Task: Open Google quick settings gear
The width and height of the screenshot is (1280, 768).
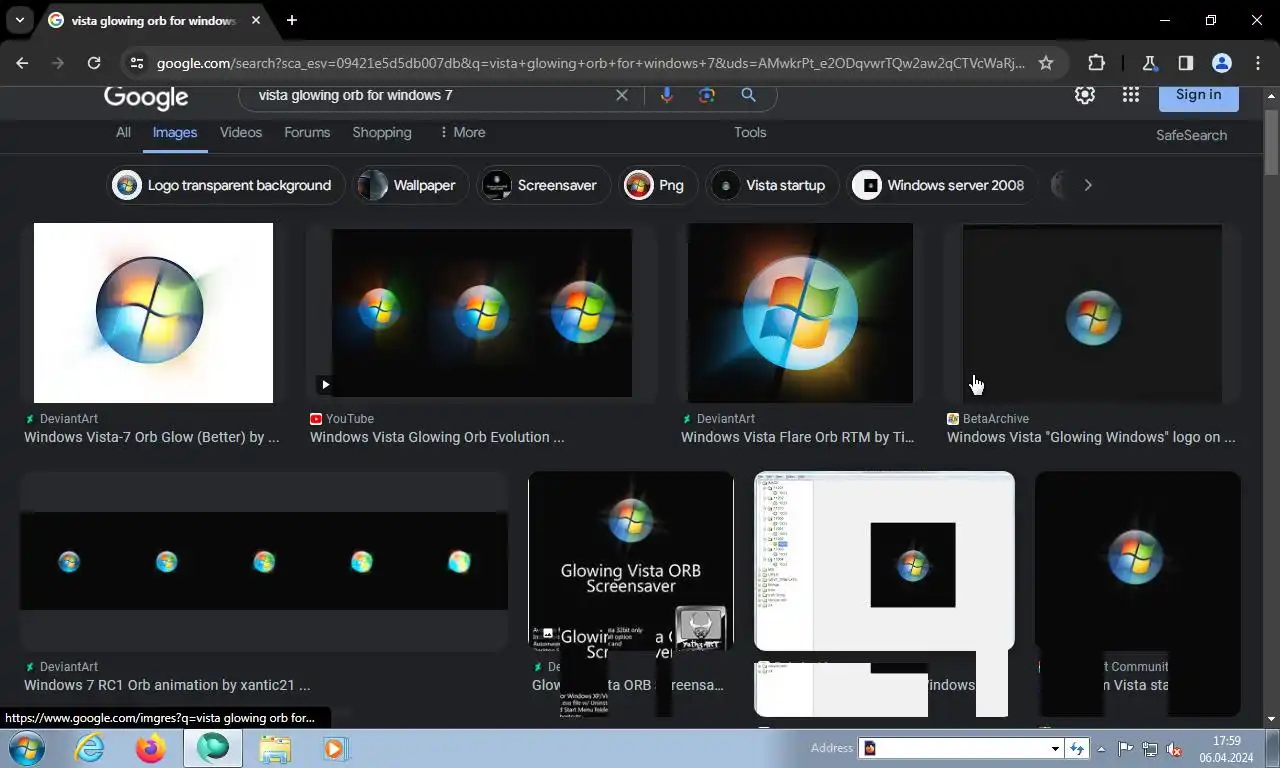Action: pos(1085,95)
